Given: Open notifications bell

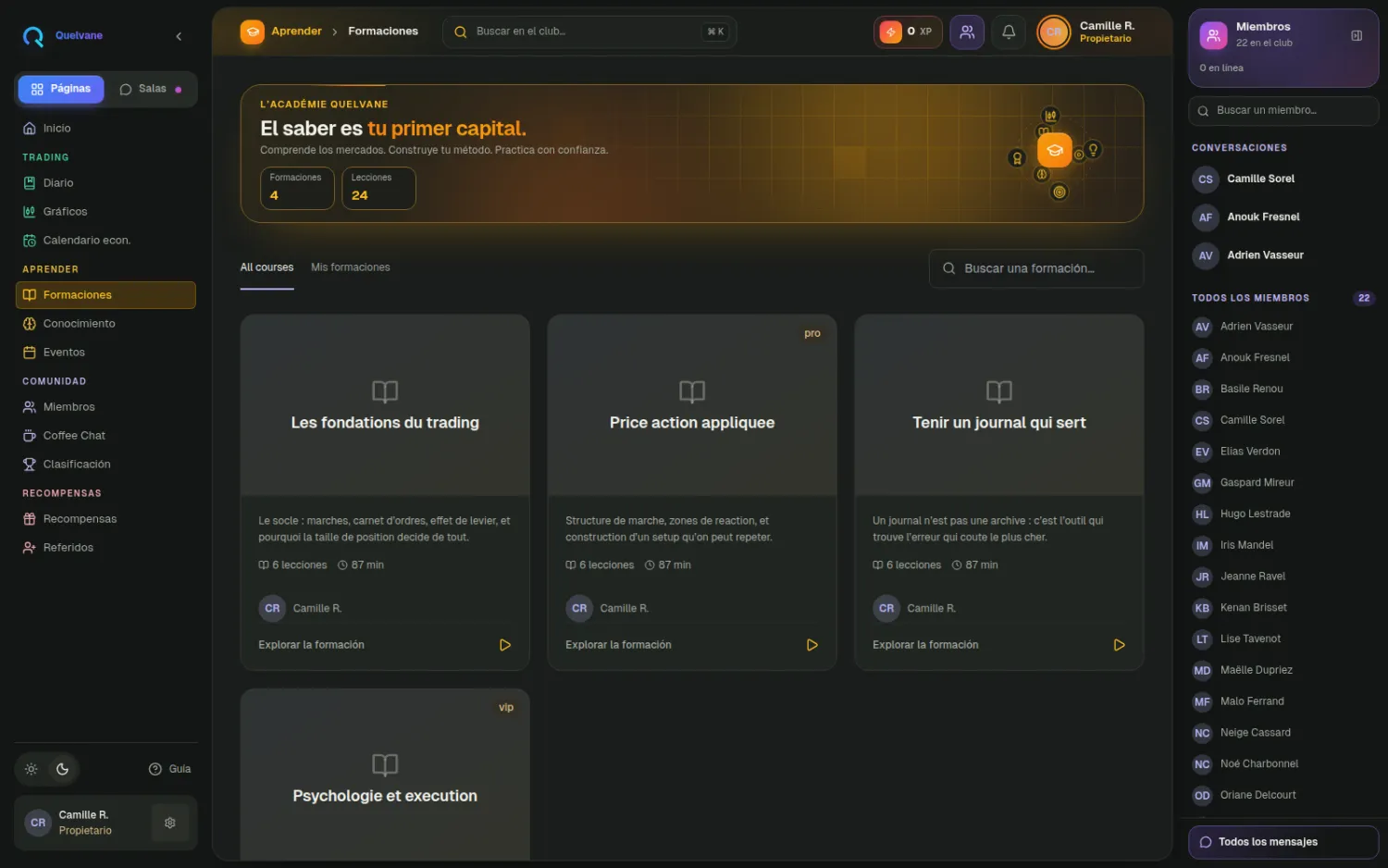Looking at the screenshot, I should pos(1009,31).
